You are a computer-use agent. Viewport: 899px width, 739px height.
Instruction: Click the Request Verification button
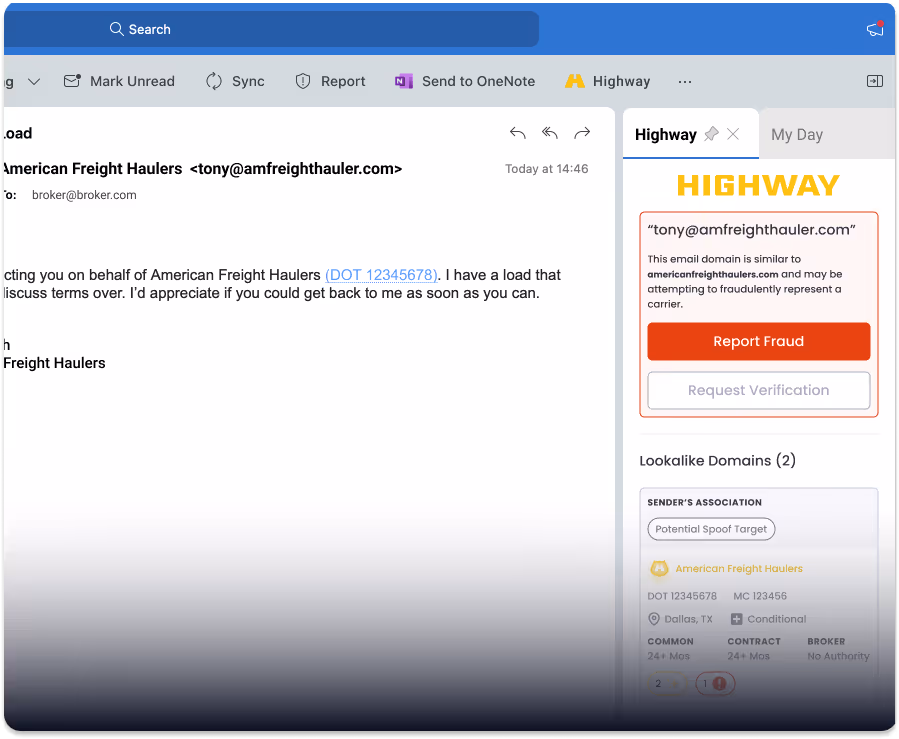tap(759, 390)
